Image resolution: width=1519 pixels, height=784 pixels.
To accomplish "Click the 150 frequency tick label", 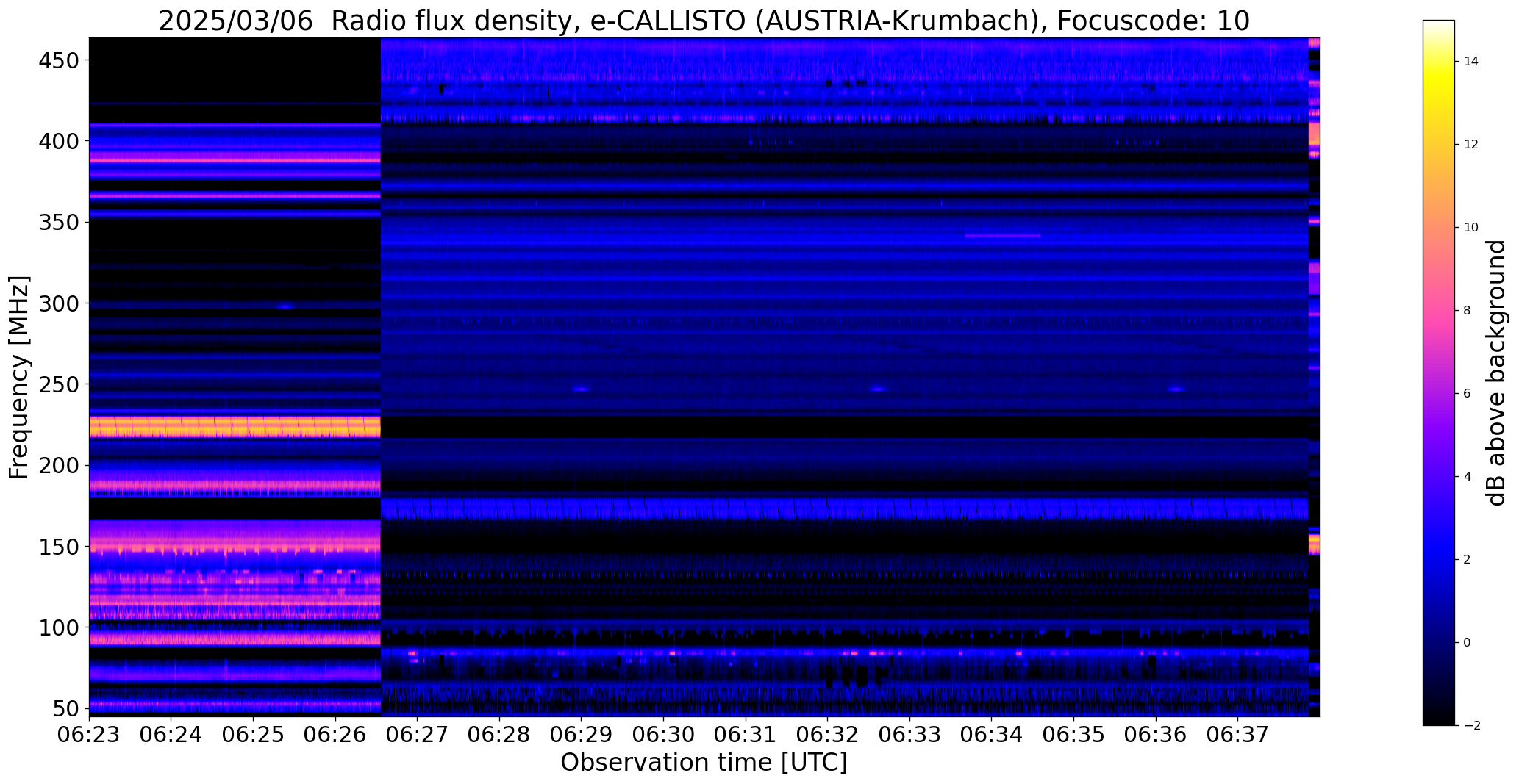I will point(60,547).
